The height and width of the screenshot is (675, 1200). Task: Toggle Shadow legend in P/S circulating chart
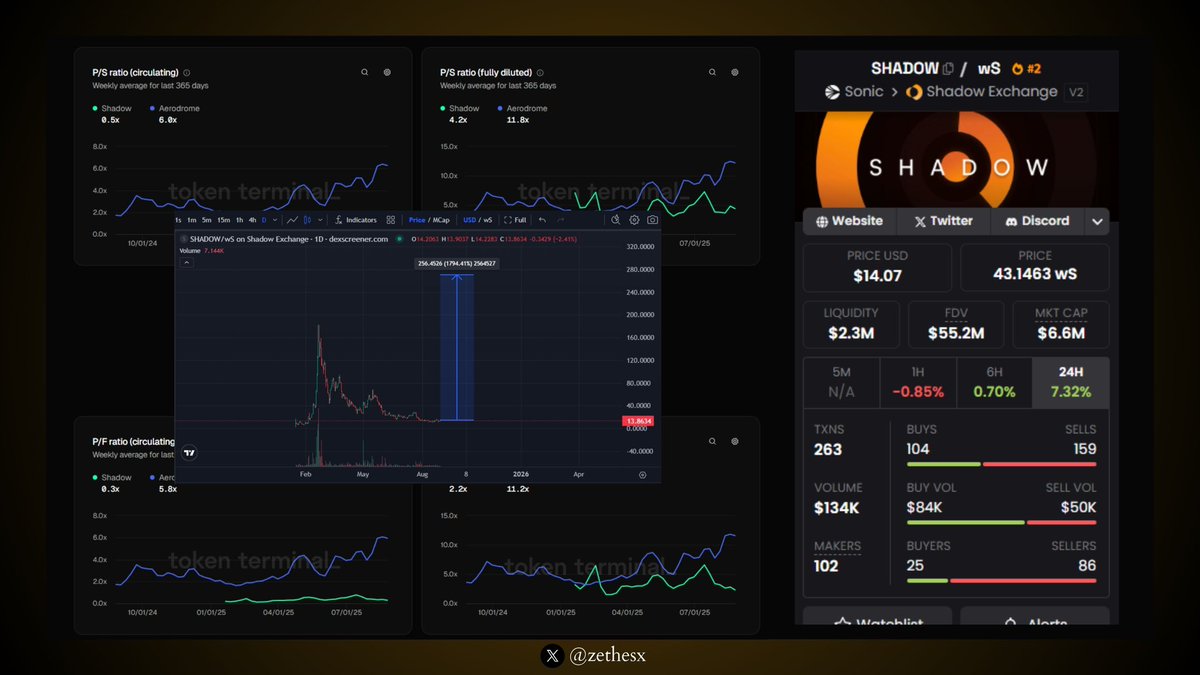(112, 108)
